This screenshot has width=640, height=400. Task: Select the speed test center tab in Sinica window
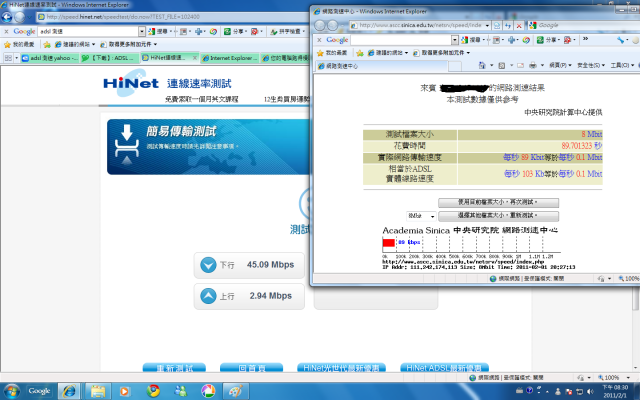(382, 66)
